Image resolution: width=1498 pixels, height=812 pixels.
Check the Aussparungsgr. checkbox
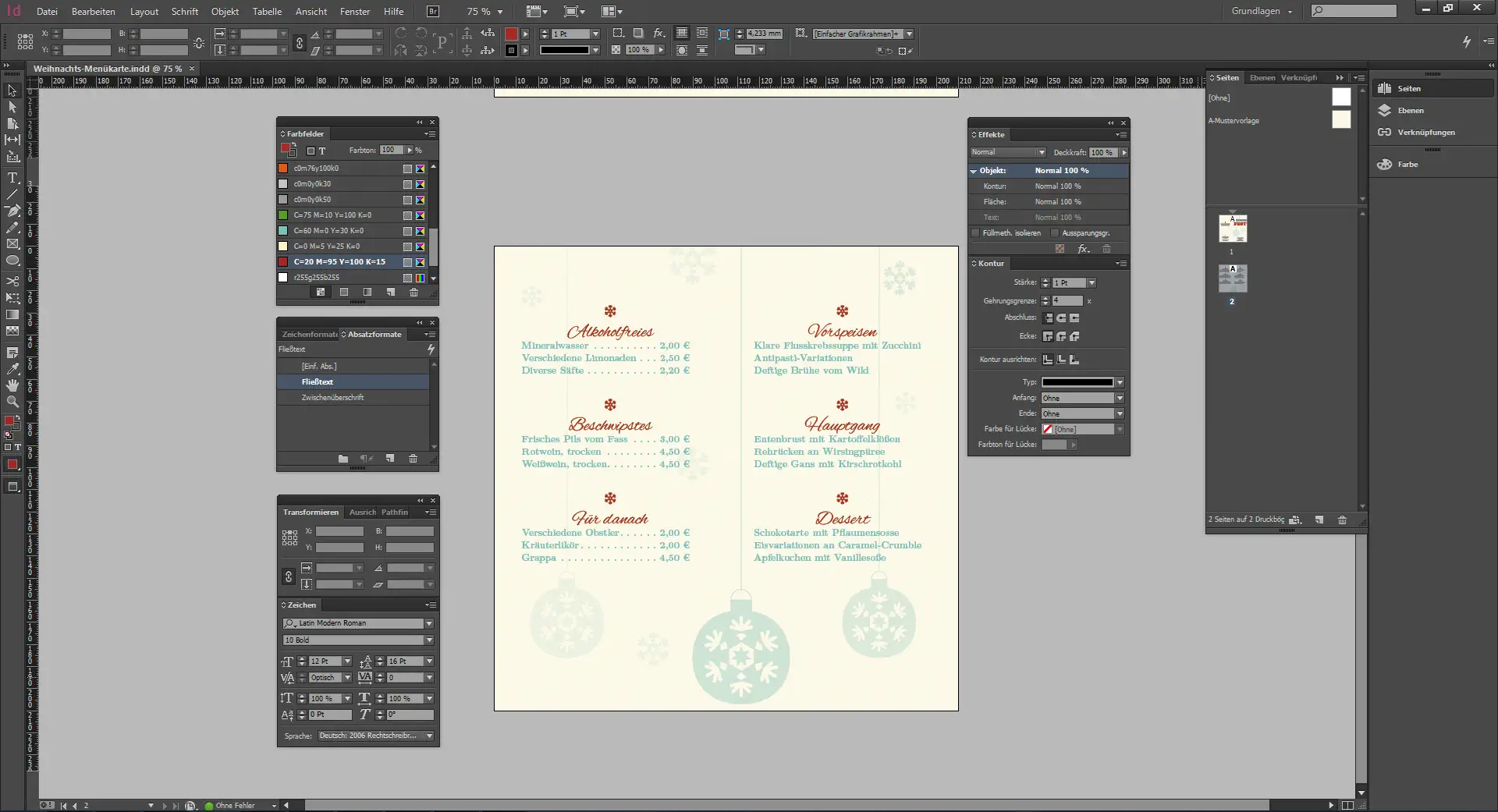1055,233
